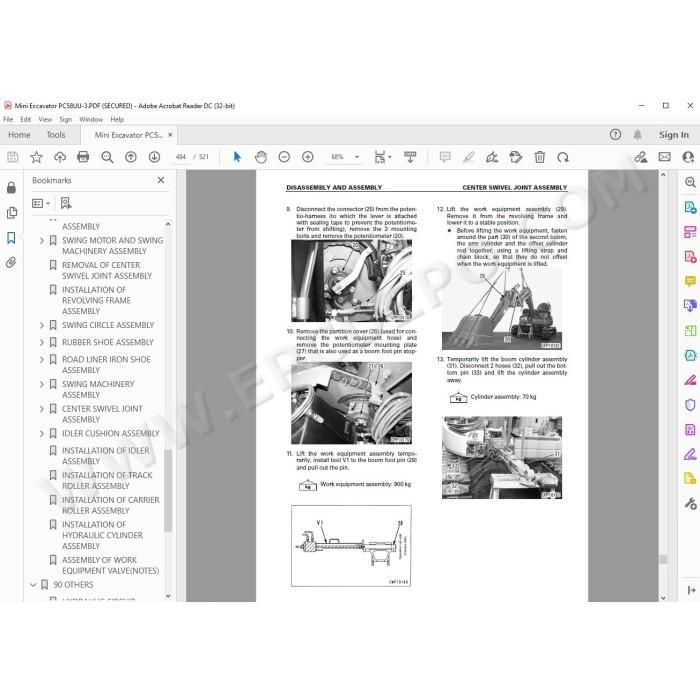Click the page number input field

(x=181, y=157)
